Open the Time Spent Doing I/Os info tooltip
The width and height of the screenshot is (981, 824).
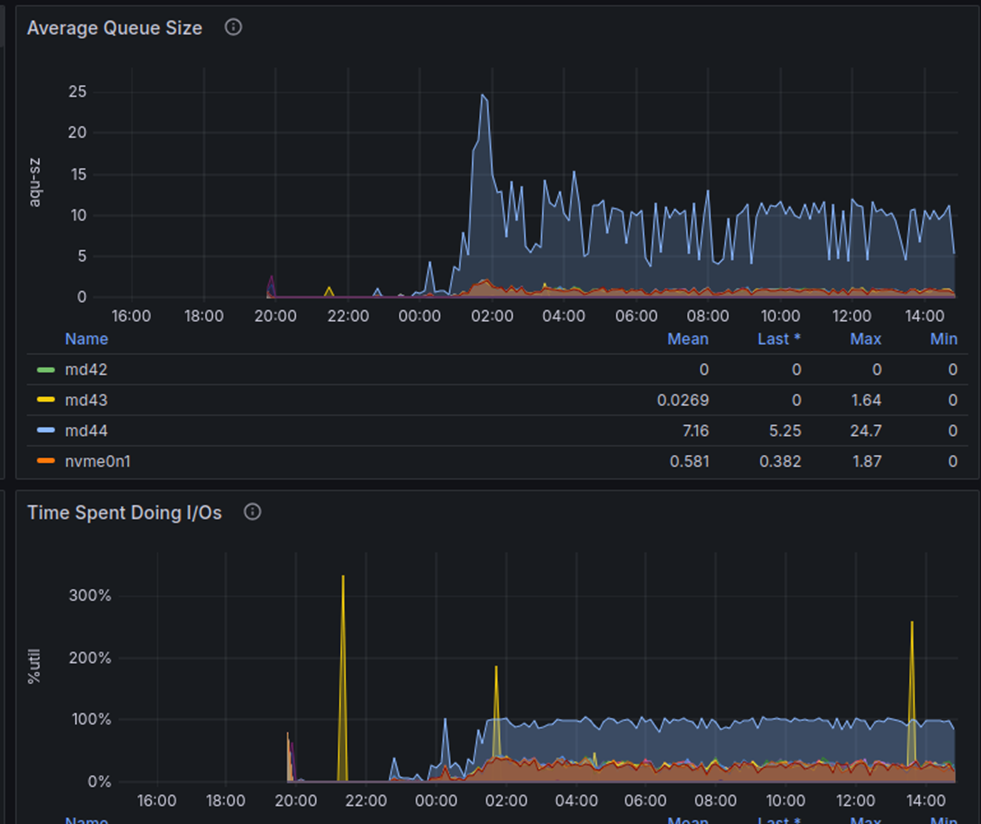[252, 512]
